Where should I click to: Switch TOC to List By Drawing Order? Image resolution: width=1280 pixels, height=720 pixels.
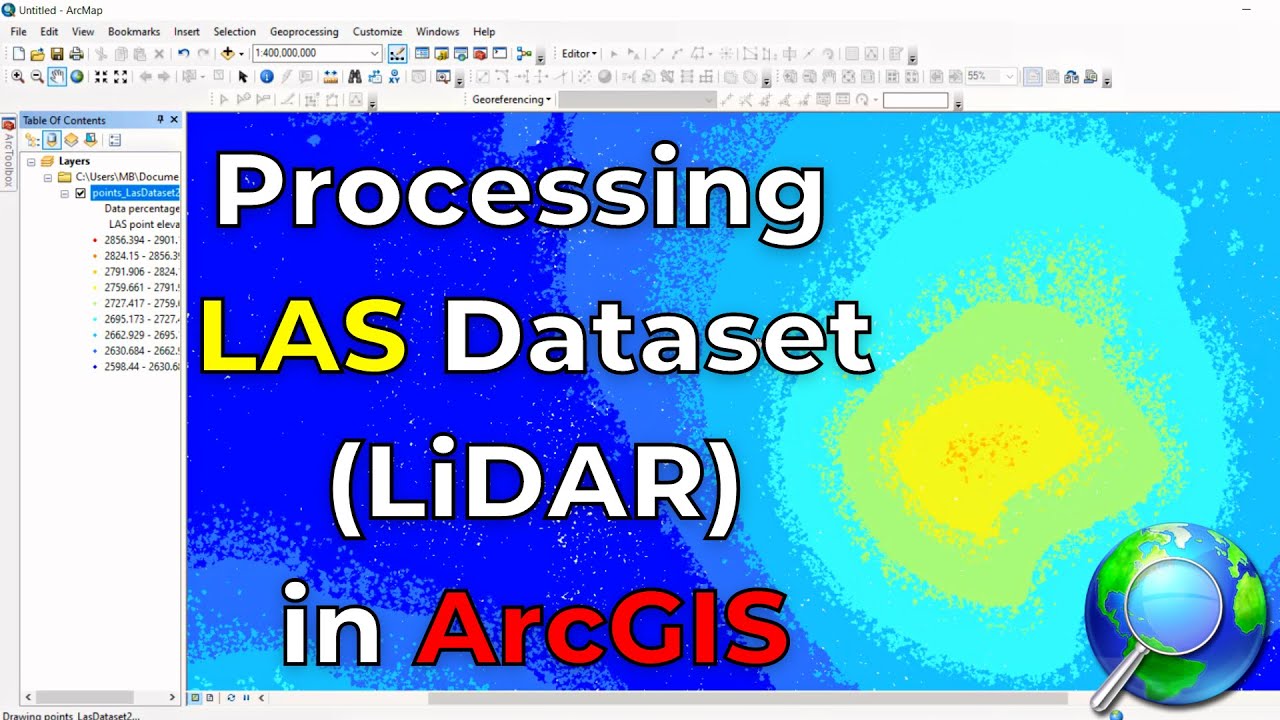[x=32, y=141]
